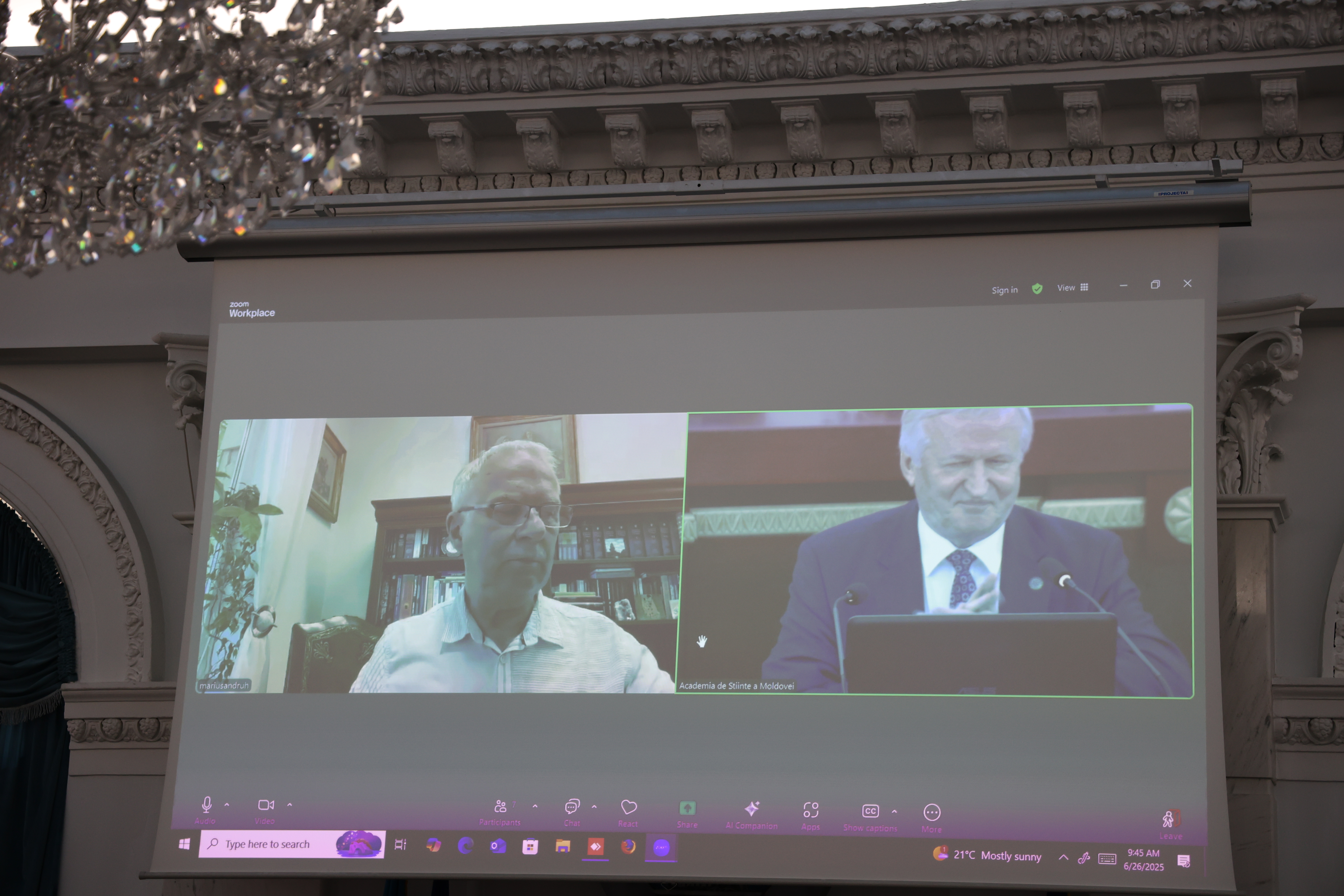Screen dimensions: 1344x896
Task: Expand the Participants options arrow
Action: click(x=535, y=806)
